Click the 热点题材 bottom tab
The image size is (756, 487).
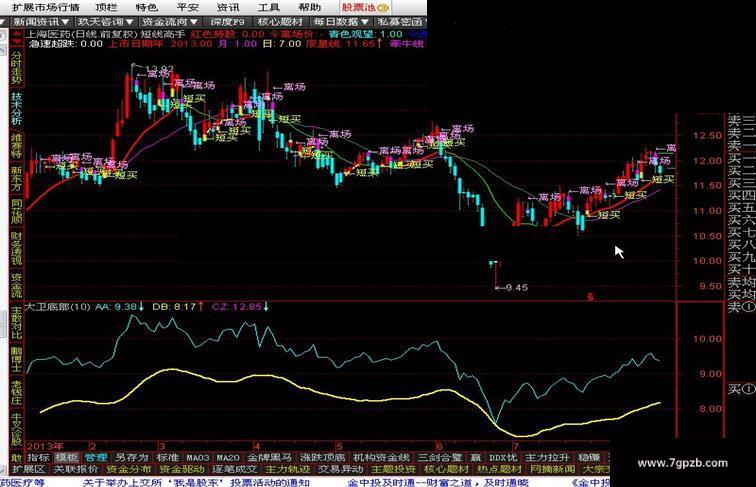(x=500, y=469)
